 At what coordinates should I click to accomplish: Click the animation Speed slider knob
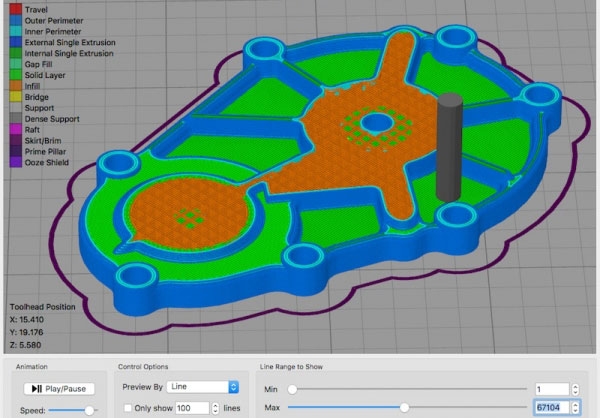point(89,410)
